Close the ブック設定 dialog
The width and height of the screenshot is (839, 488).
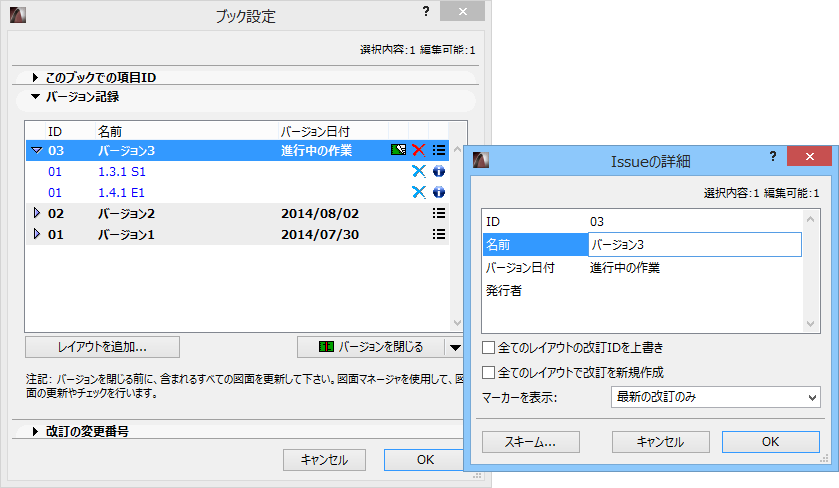click(x=463, y=11)
